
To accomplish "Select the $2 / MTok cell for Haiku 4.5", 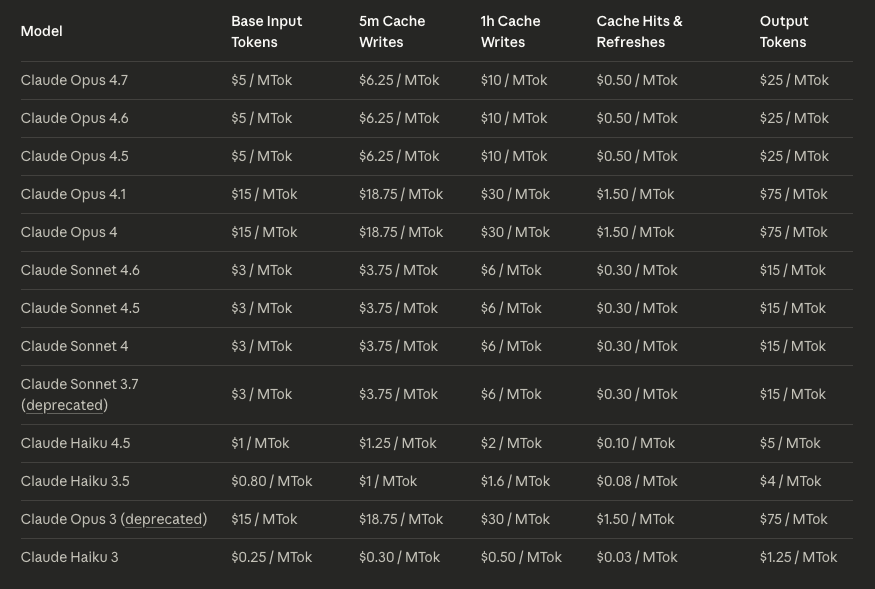I will point(511,443).
